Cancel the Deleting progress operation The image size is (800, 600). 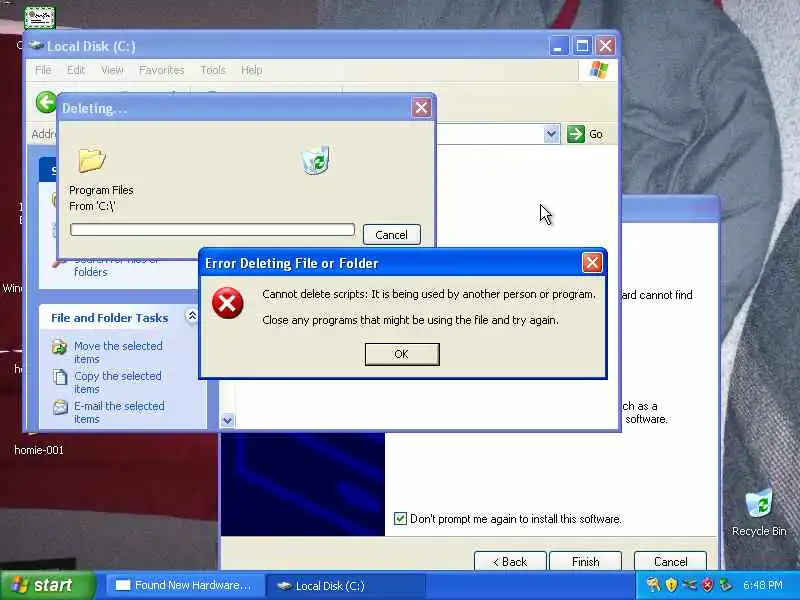[x=391, y=235]
